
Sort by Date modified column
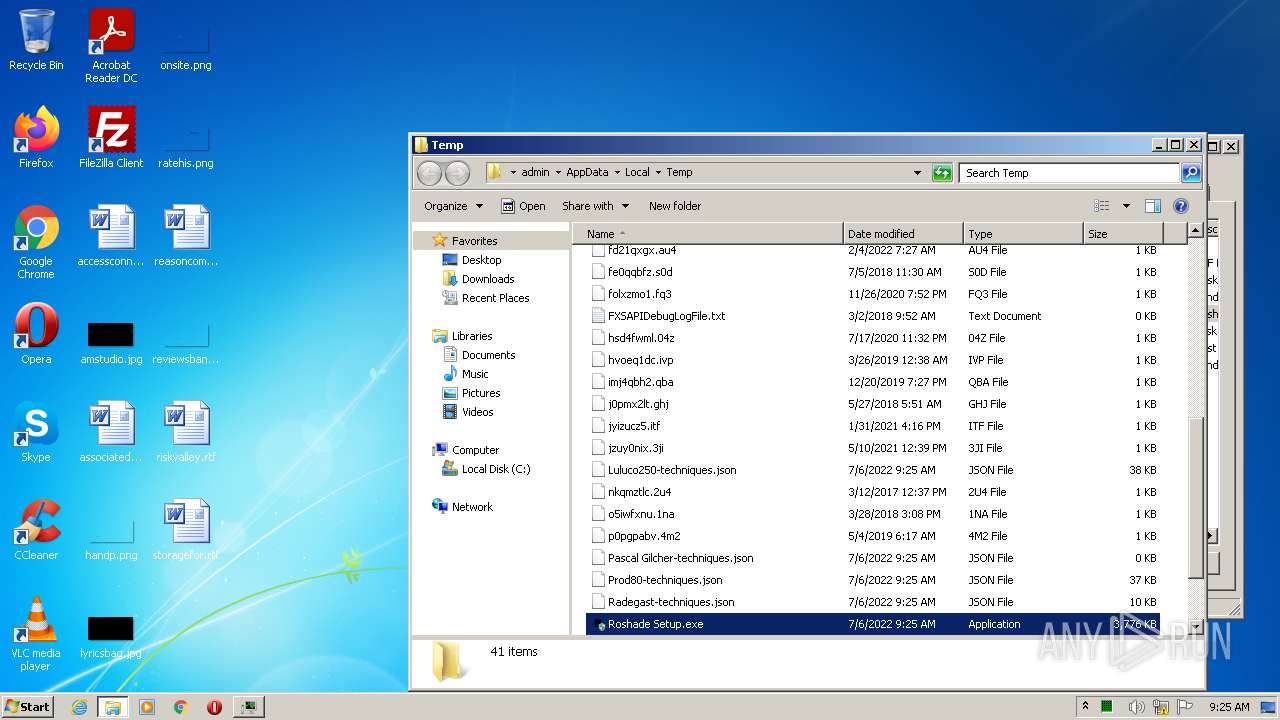[x=903, y=233]
